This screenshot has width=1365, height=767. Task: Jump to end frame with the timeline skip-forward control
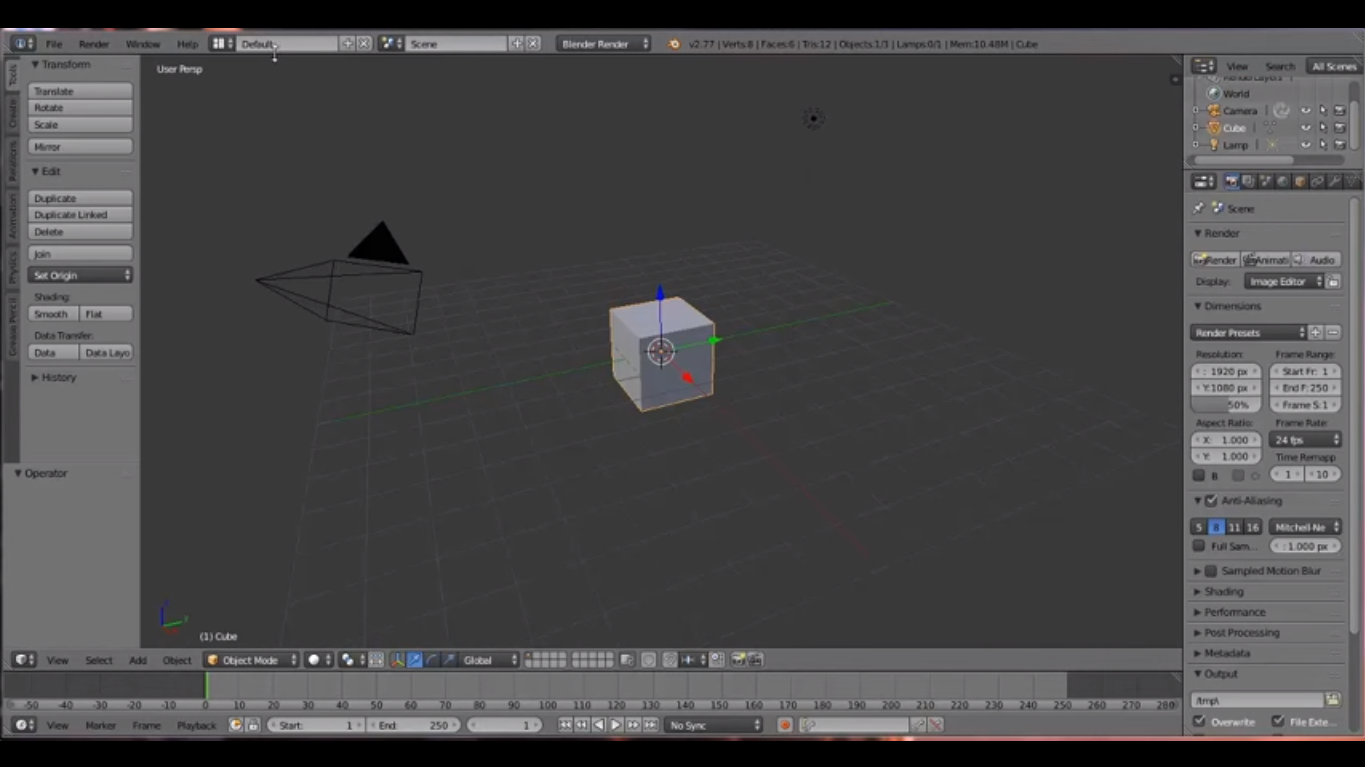point(650,724)
